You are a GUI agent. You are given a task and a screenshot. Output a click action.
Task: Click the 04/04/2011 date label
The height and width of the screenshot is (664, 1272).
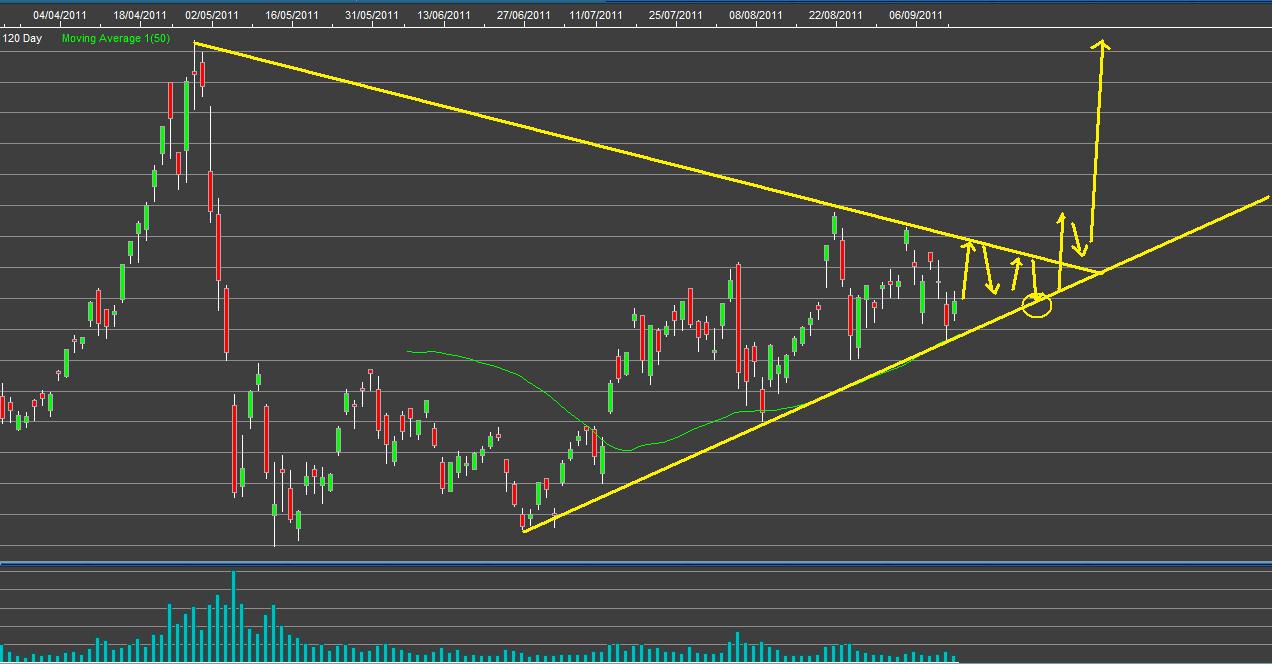pyautogui.click(x=60, y=15)
